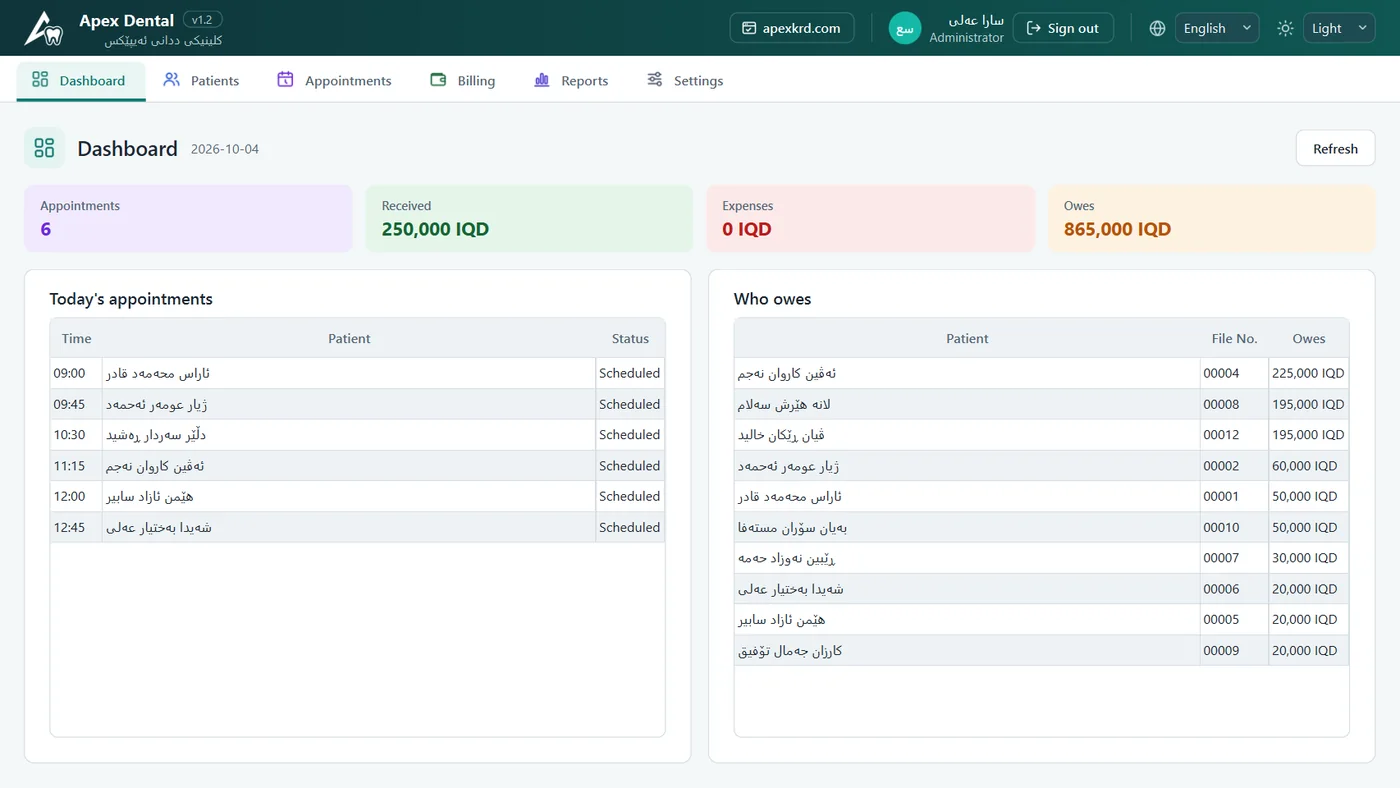Screen dimensions: 1400x788
Task: Click the teal user avatar circle
Action: point(905,28)
